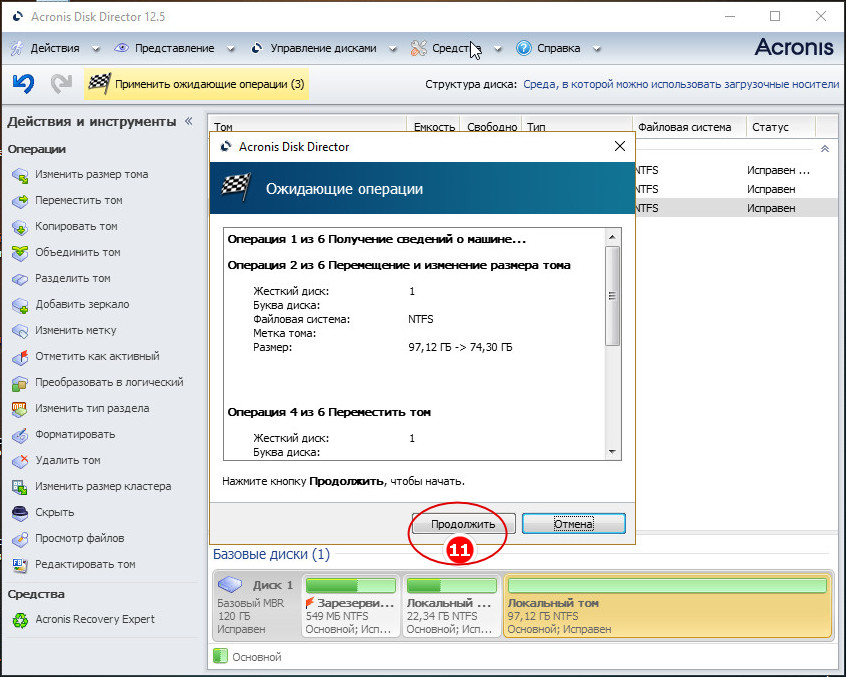Open the Управление дисками menu
846x677 pixels.
point(323,48)
